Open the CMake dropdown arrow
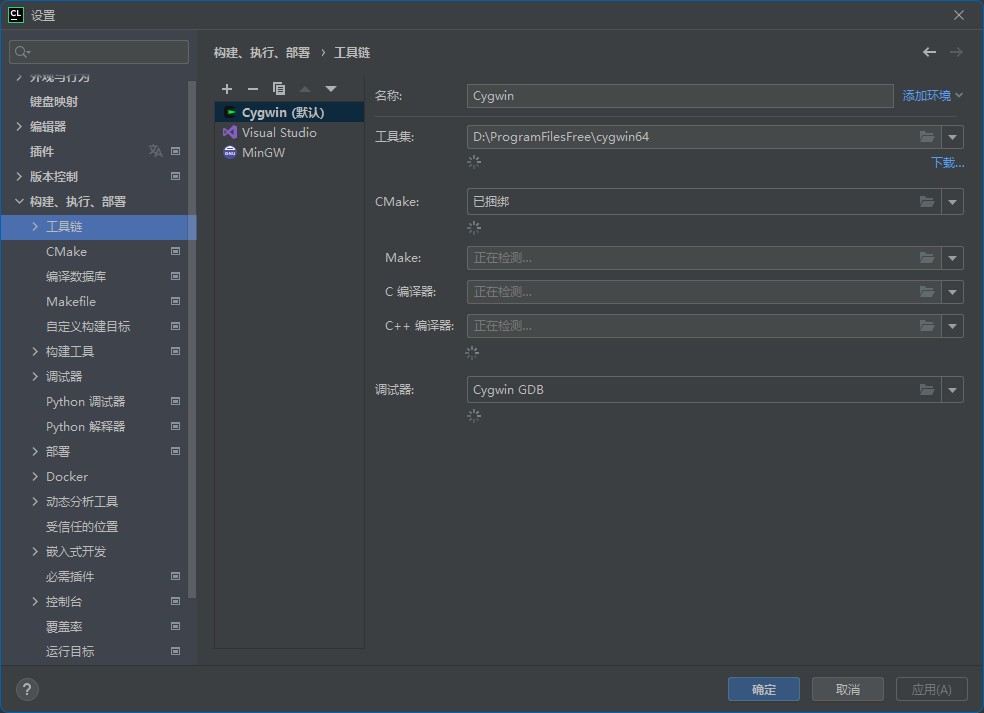 [x=953, y=201]
